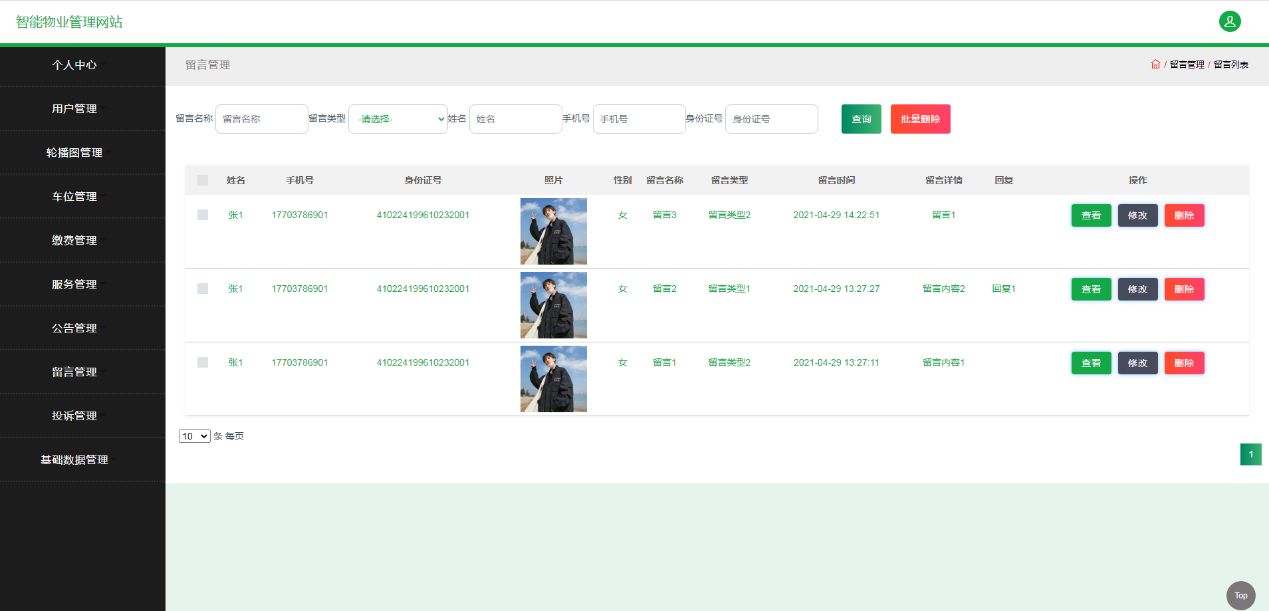This screenshot has width=1269, height=611.
Task: Click timestamp 2021-04-29 14:22:51
Action: (836, 215)
